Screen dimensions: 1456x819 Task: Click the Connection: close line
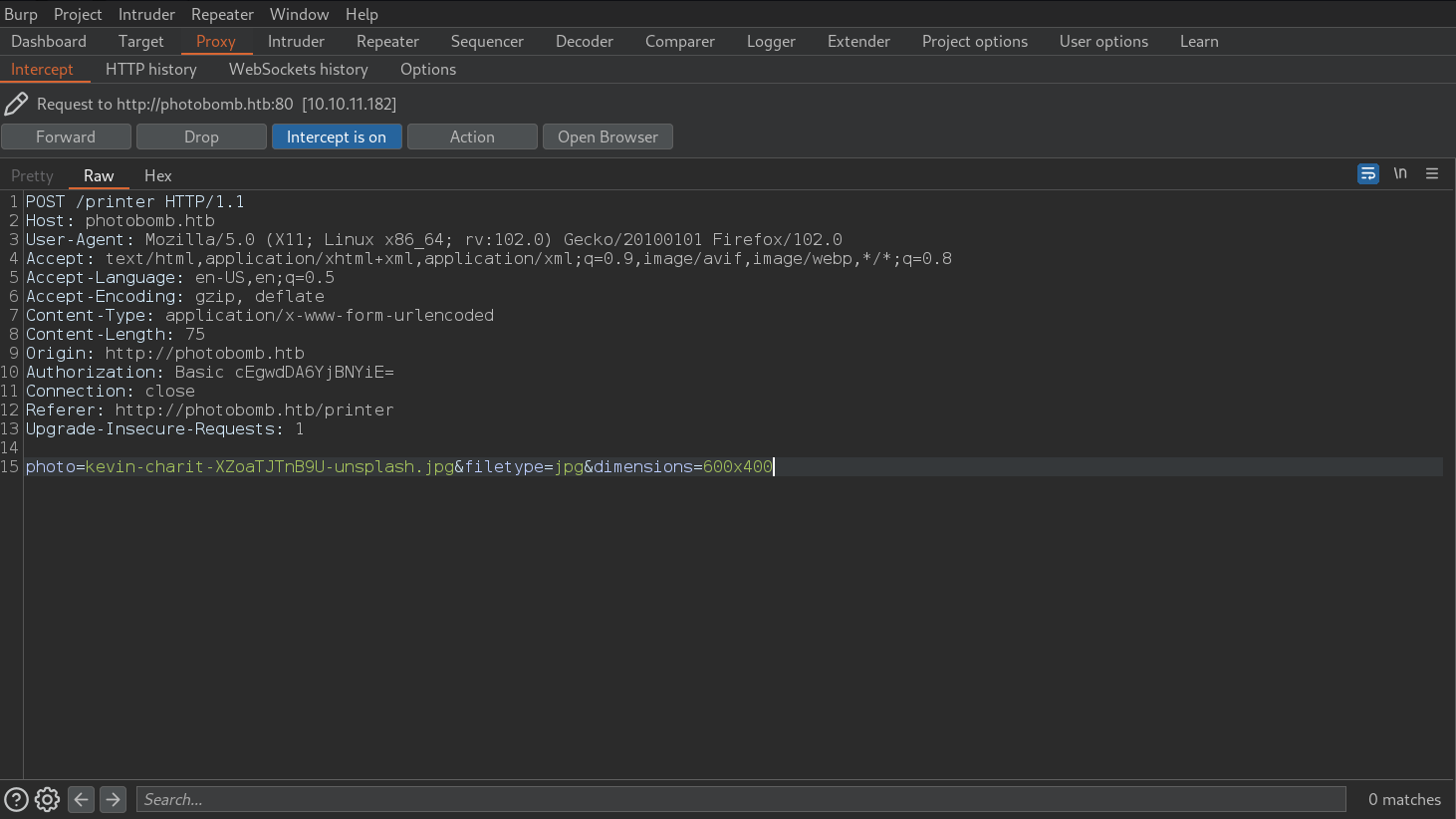(111, 391)
